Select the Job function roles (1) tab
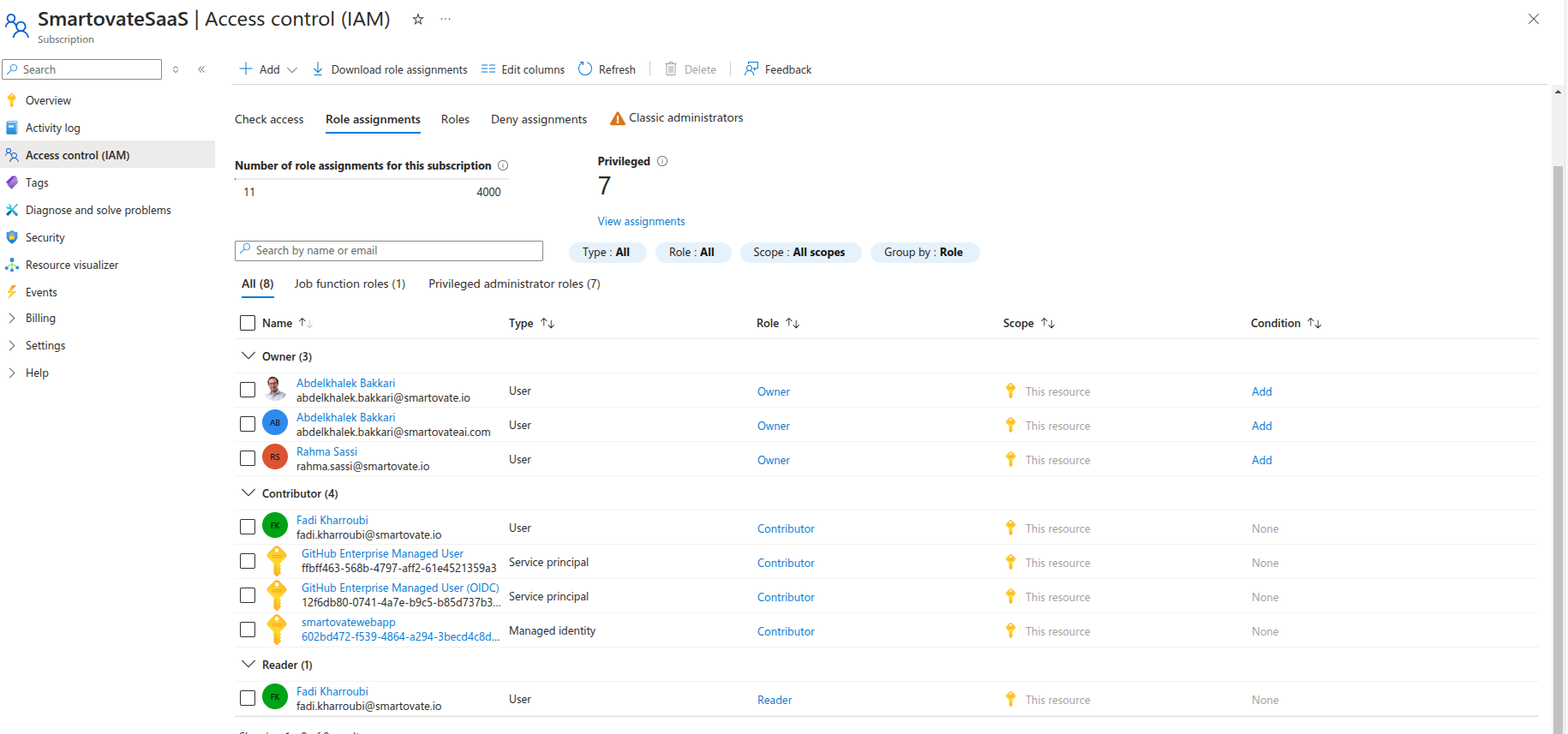 coord(350,283)
